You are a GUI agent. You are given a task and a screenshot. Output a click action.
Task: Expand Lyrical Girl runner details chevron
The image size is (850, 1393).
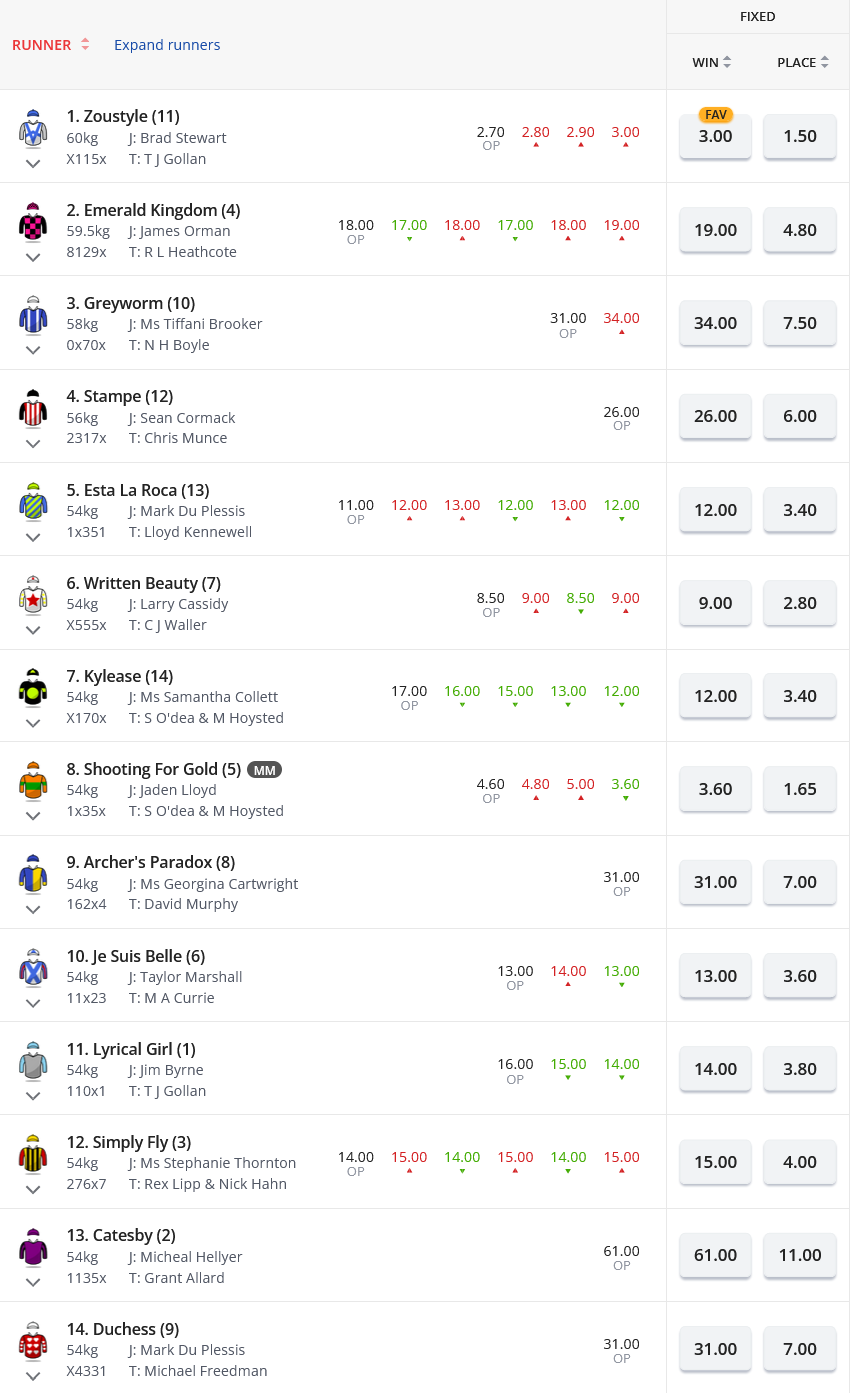(33, 1096)
